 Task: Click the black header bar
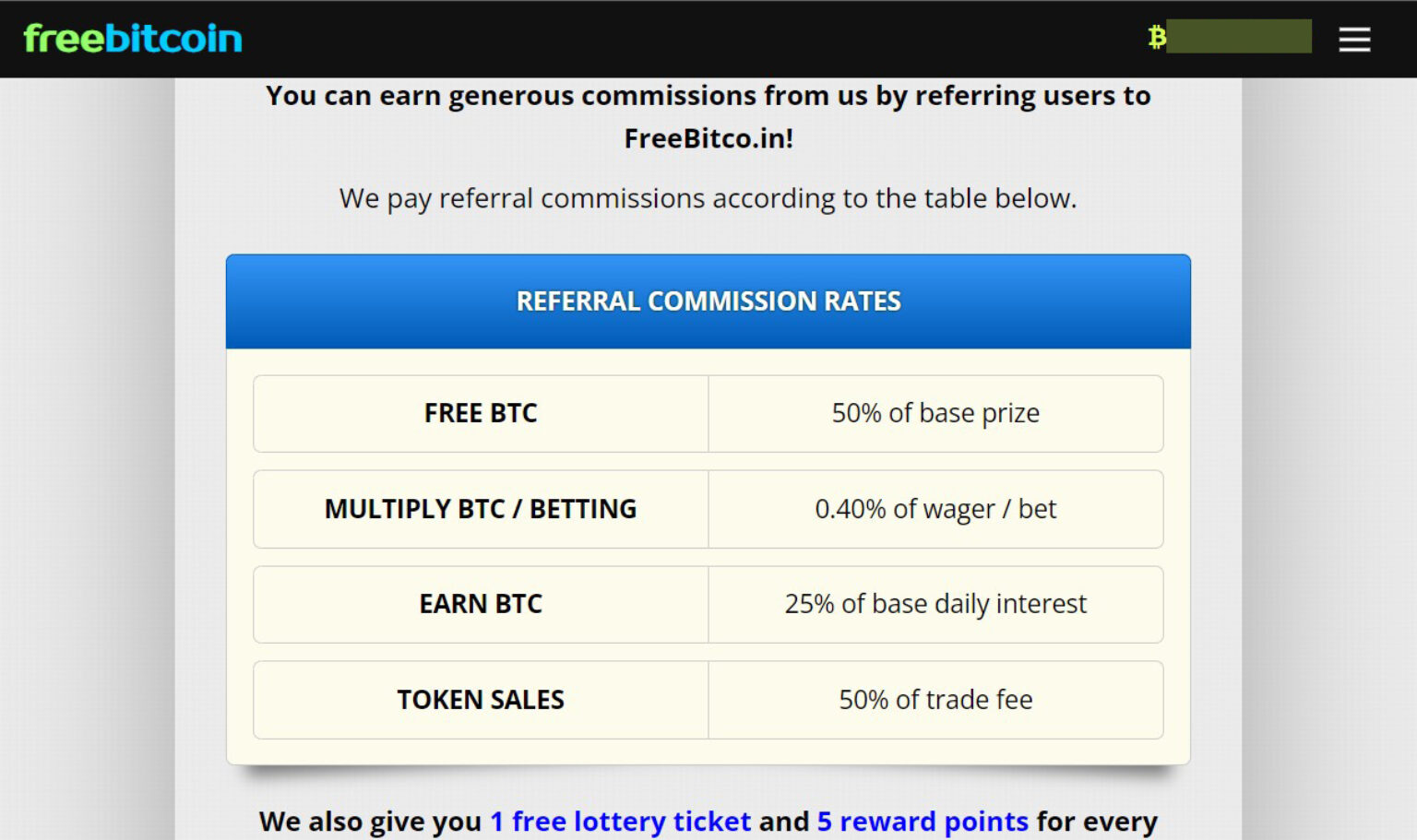646,37
